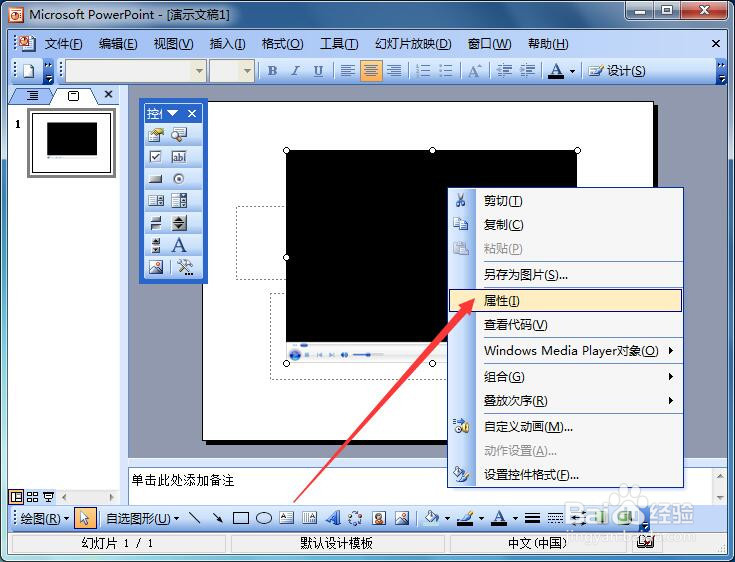Screen dimensions: 735x562
Task: Choose 另存为图片(S) in context menu
Action: tap(565, 275)
